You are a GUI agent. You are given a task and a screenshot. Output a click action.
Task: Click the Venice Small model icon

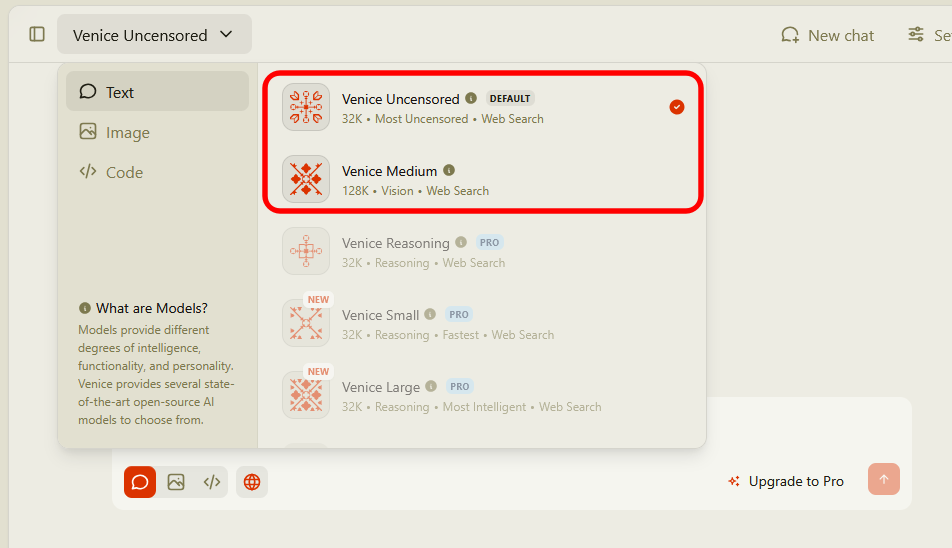click(306, 323)
